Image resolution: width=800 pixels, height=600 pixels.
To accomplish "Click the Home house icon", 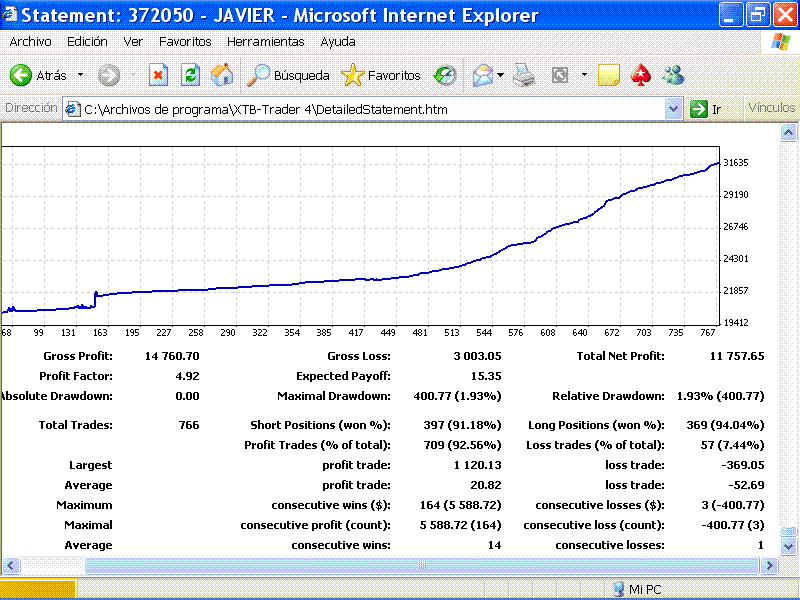I will pyautogui.click(x=222, y=76).
